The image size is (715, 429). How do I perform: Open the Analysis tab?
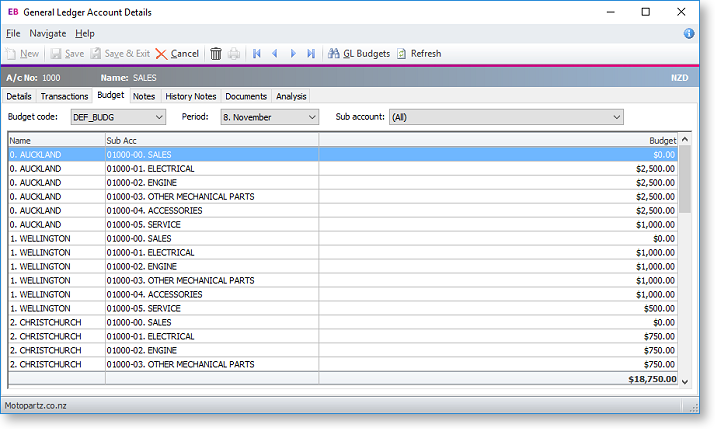(x=291, y=96)
